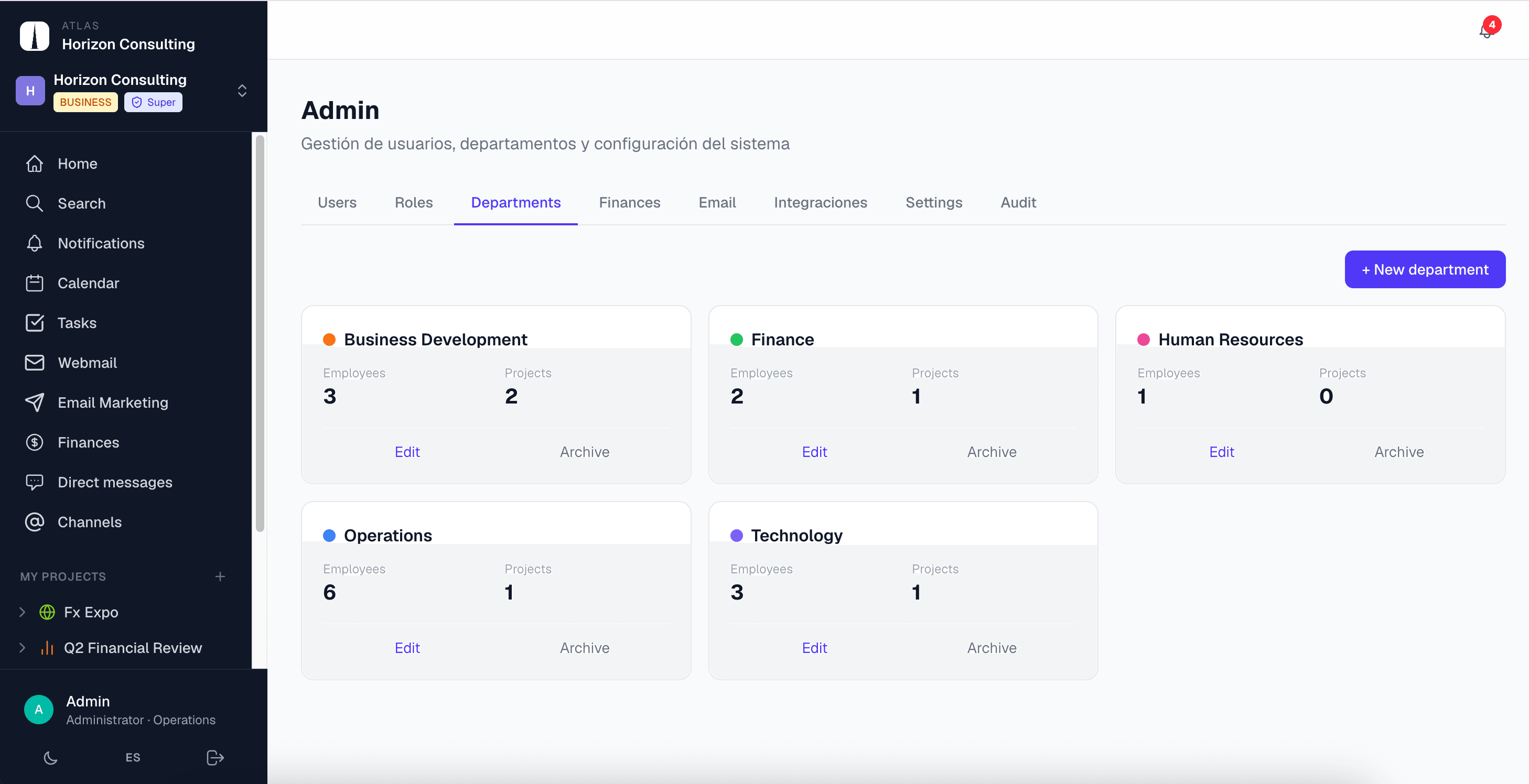Image resolution: width=1529 pixels, height=784 pixels.
Task: Click the Fx Expo globe icon
Action: tap(47, 612)
